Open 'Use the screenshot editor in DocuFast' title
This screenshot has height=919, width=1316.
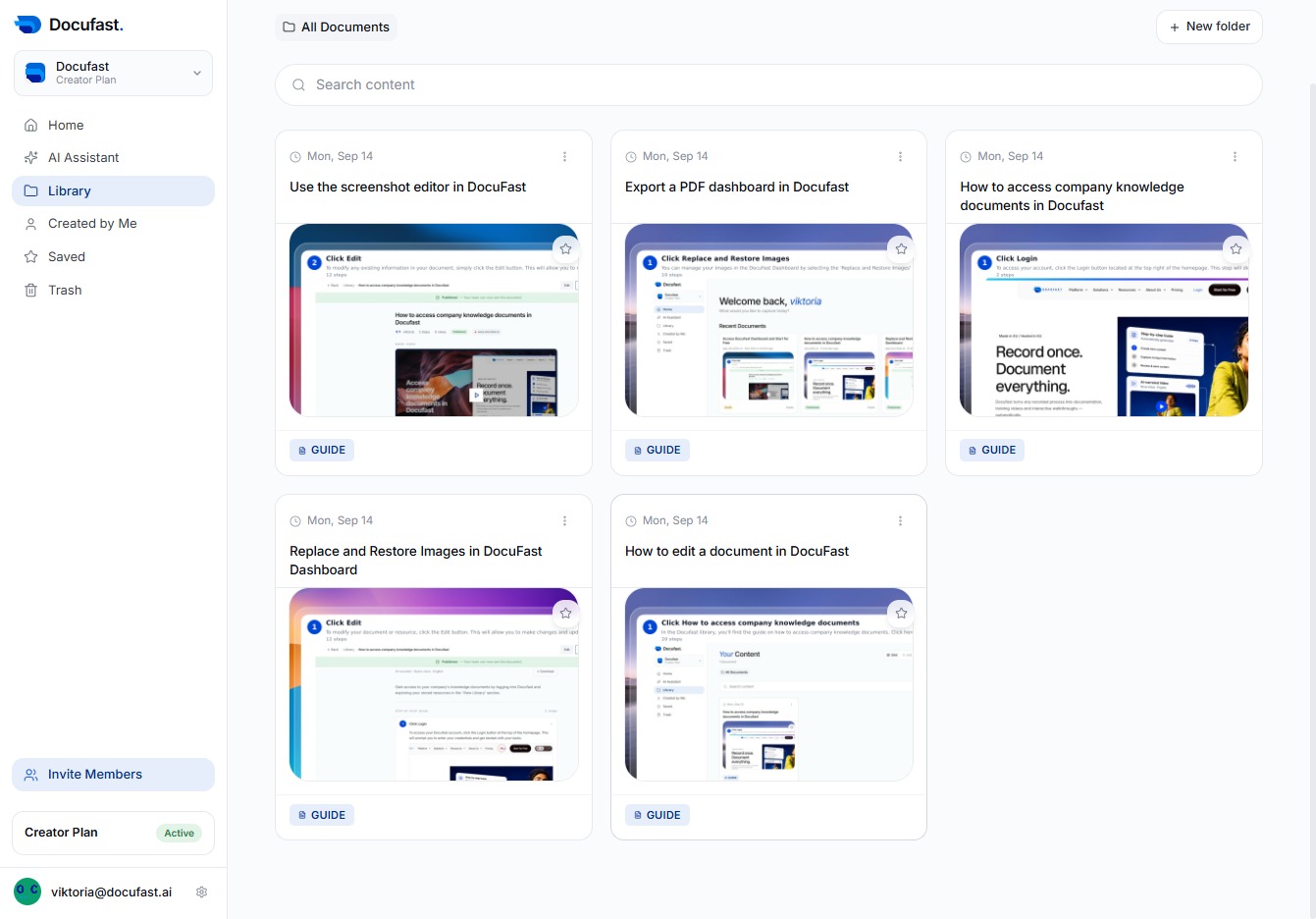(x=407, y=187)
